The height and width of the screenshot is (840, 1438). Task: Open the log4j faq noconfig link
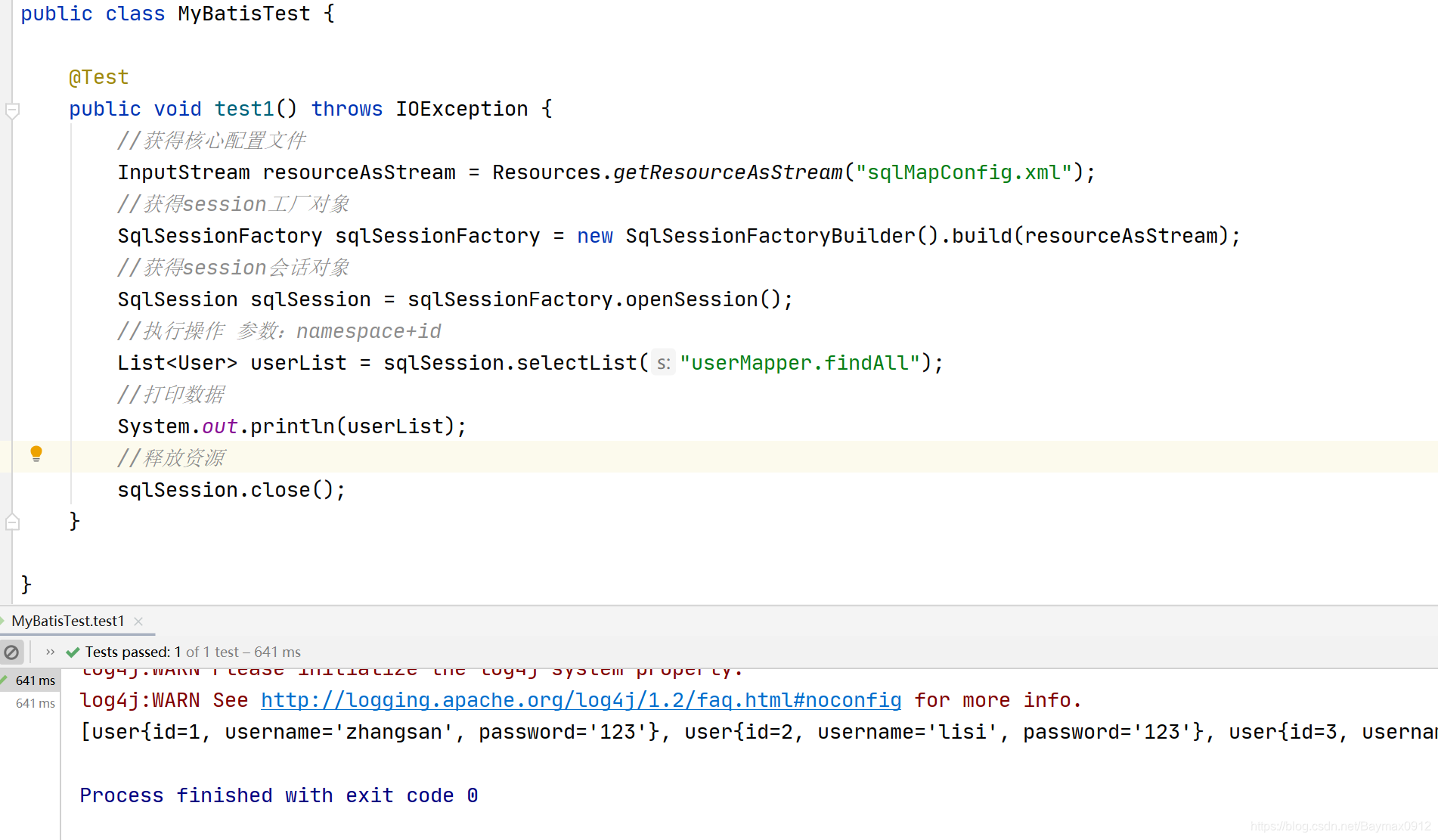point(581,700)
